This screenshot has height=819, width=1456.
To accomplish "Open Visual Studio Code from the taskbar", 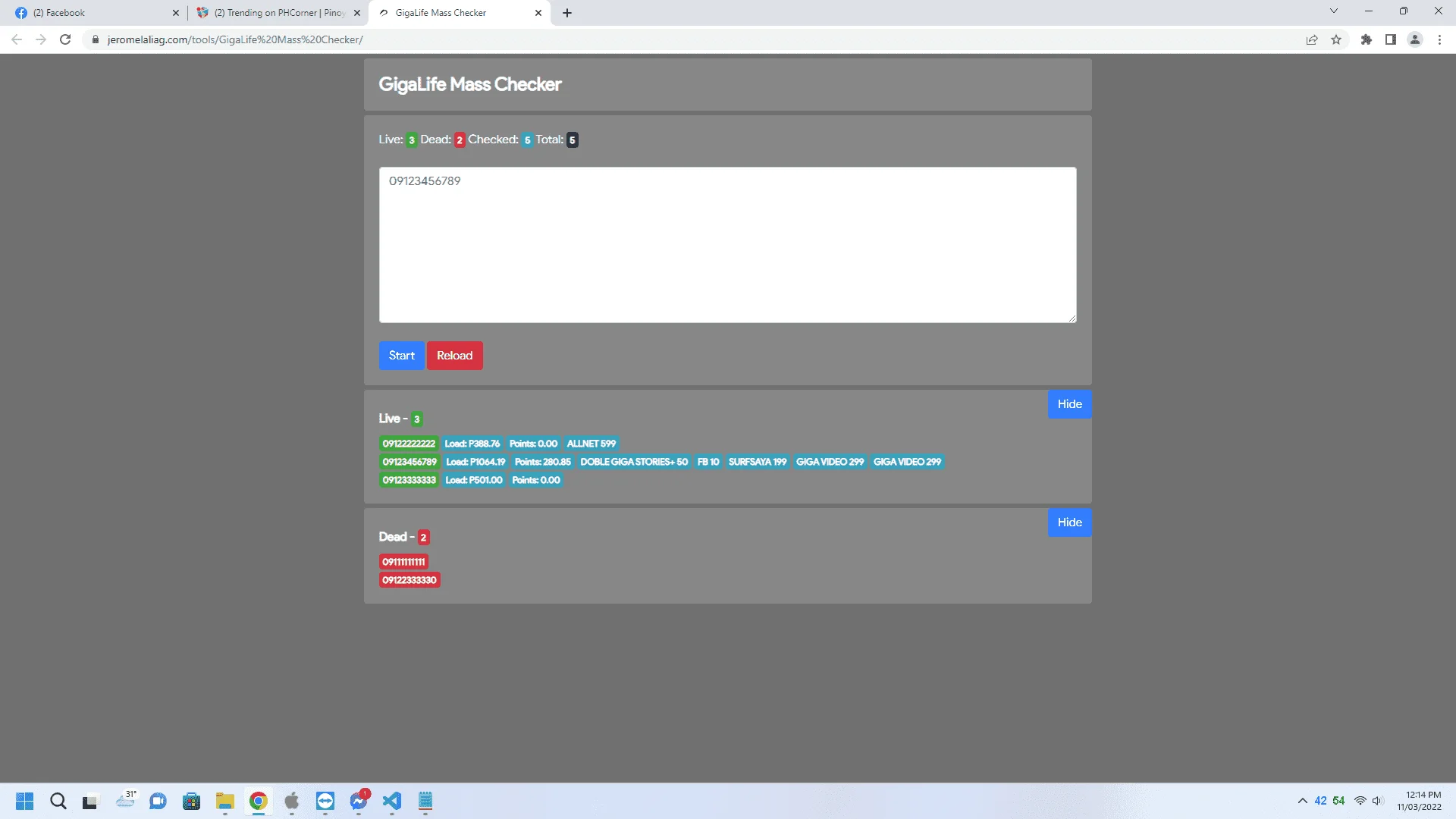I will pyautogui.click(x=392, y=802).
